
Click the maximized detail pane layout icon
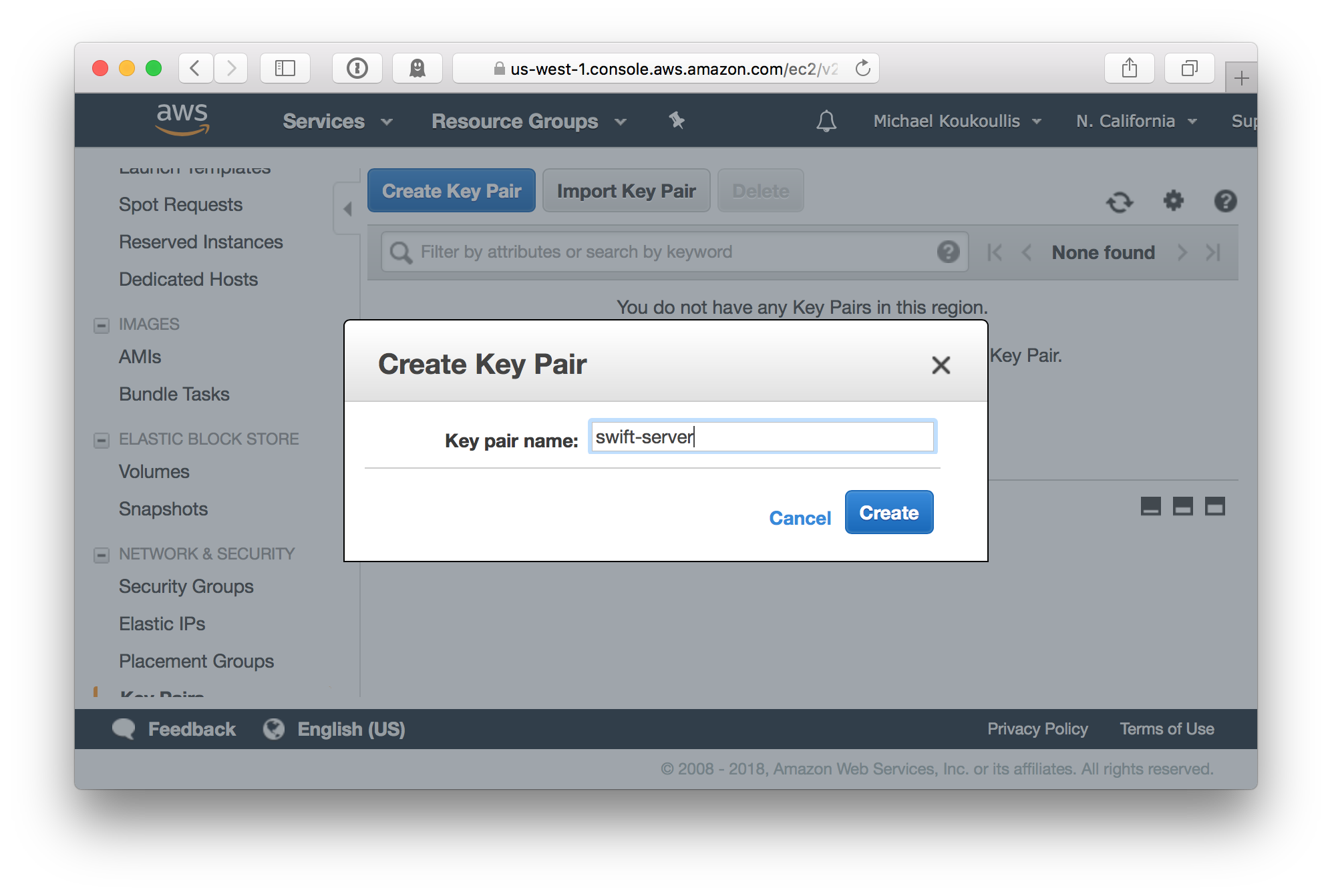click(1214, 507)
